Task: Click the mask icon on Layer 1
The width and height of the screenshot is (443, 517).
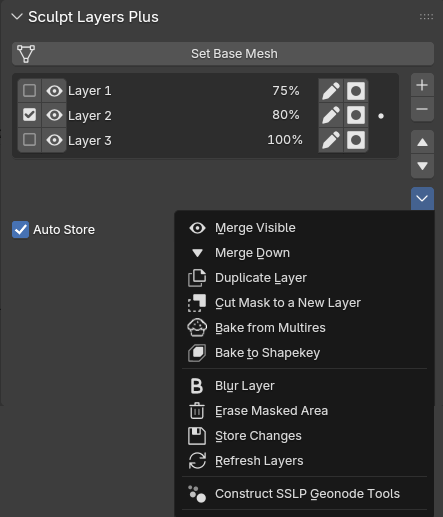Action: [356, 91]
